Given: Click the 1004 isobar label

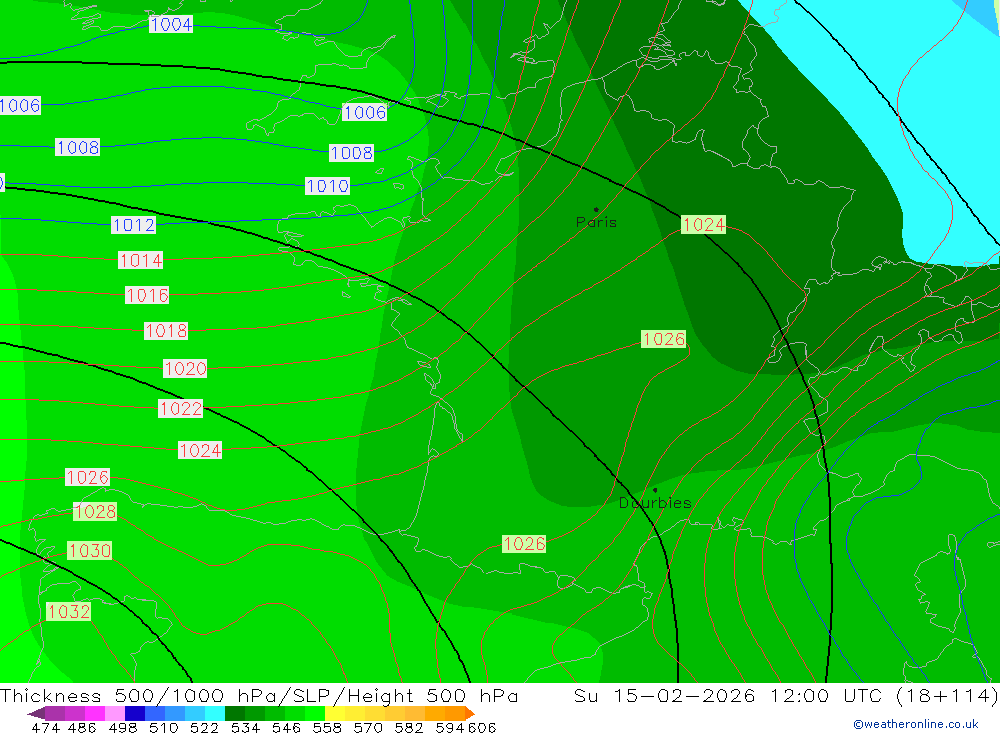Looking at the screenshot, I should [171, 24].
